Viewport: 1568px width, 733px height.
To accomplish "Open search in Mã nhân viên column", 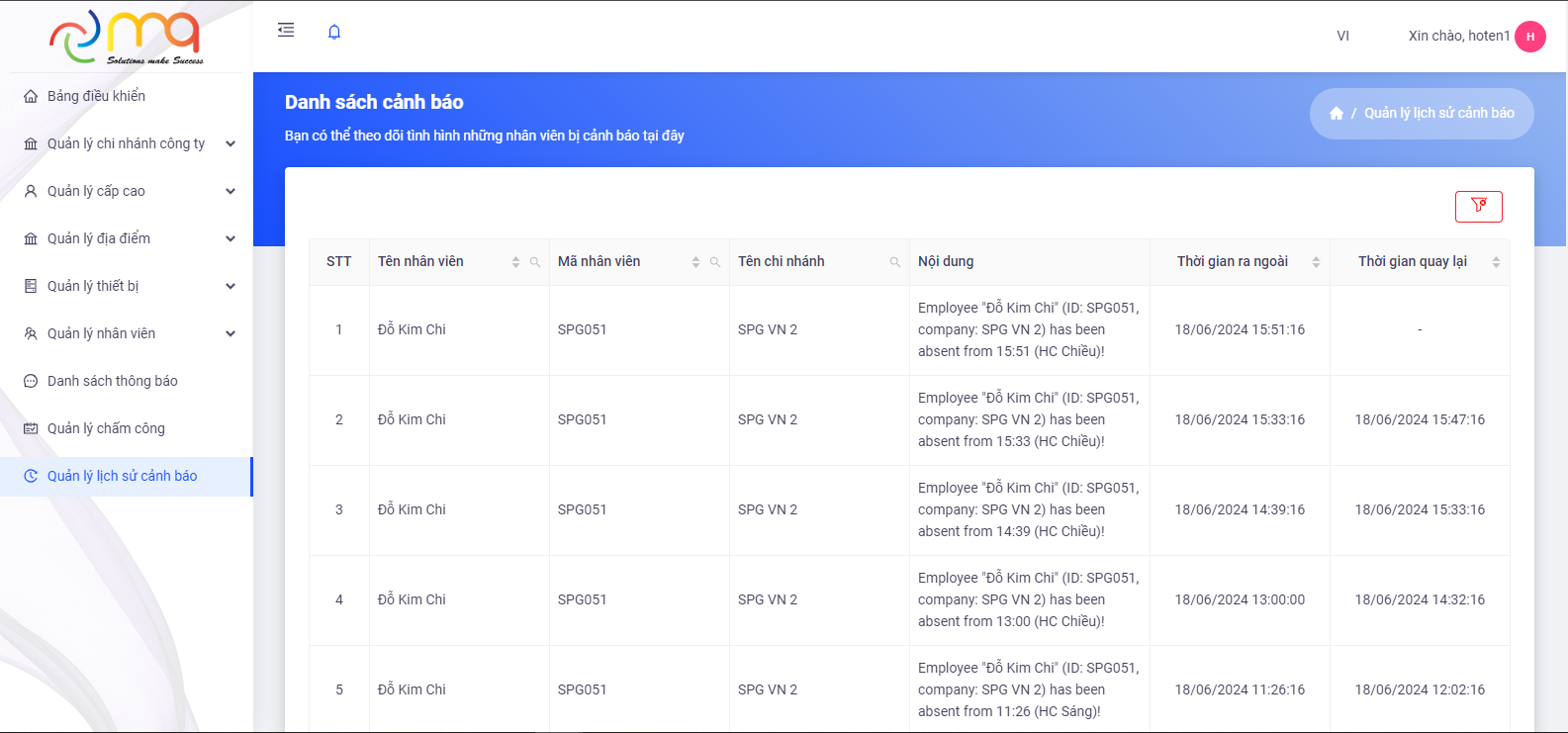I will pos(715,262).
